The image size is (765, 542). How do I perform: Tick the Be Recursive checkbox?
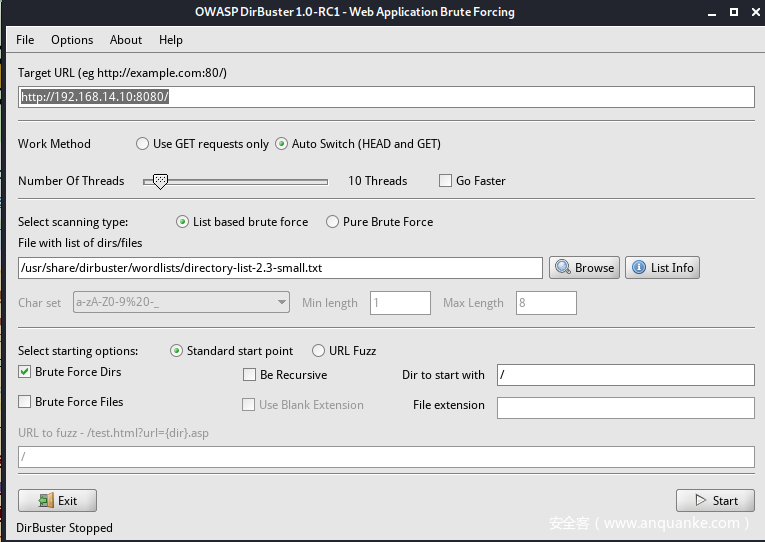click(249, 375)
